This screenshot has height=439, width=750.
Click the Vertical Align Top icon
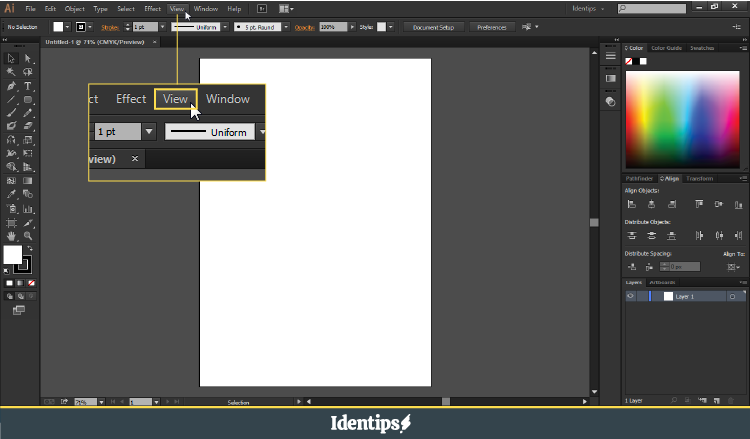[697, 204]
